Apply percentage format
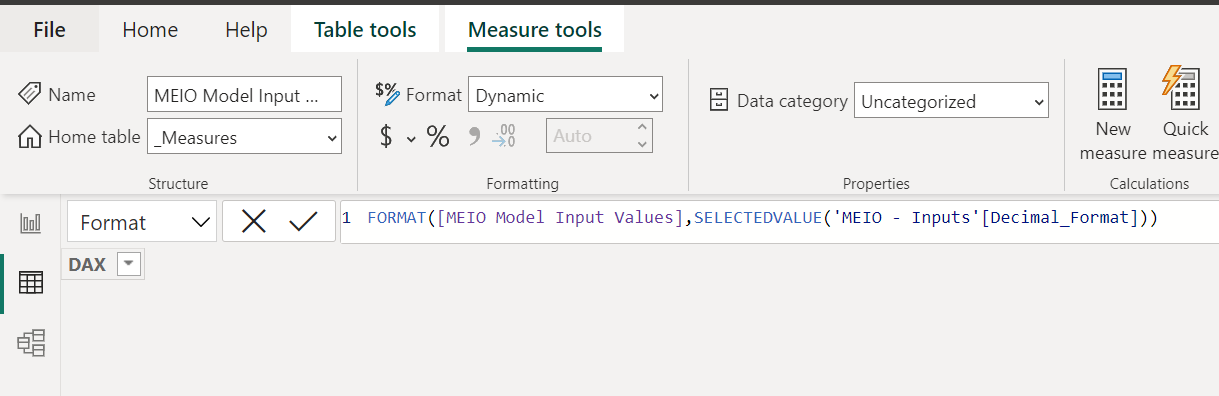 (438, 136)
